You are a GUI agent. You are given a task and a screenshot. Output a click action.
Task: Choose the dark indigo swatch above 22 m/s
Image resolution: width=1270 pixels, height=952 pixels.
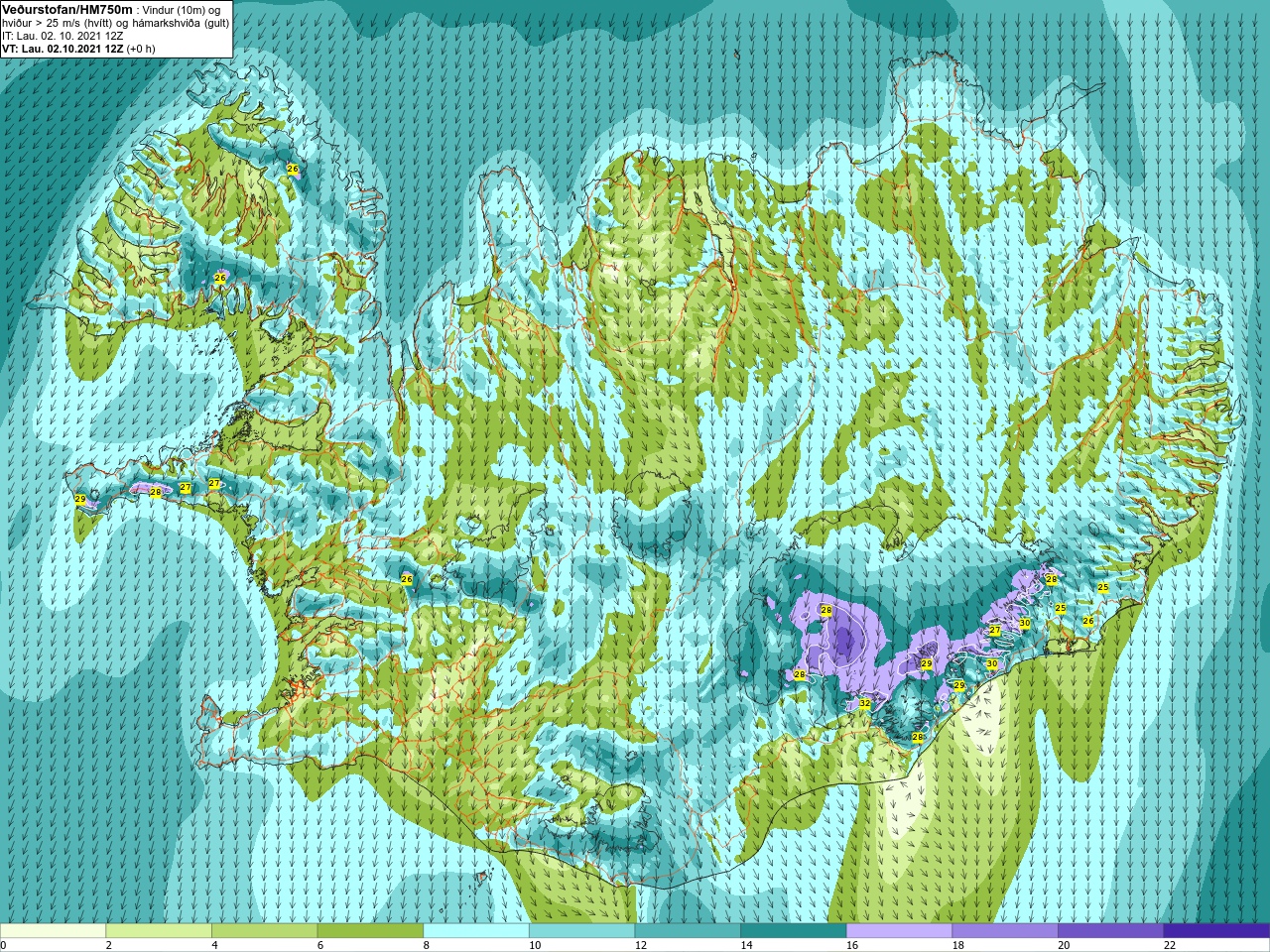tap(1216, 930)
